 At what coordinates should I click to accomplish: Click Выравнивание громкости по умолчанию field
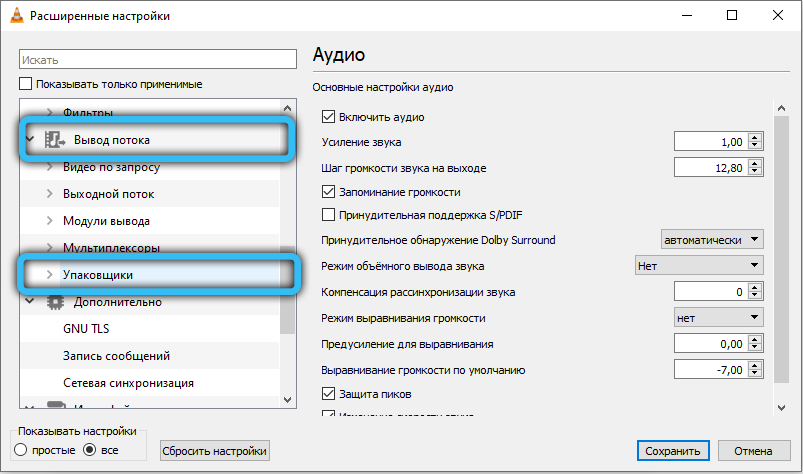tap(710, 370)
